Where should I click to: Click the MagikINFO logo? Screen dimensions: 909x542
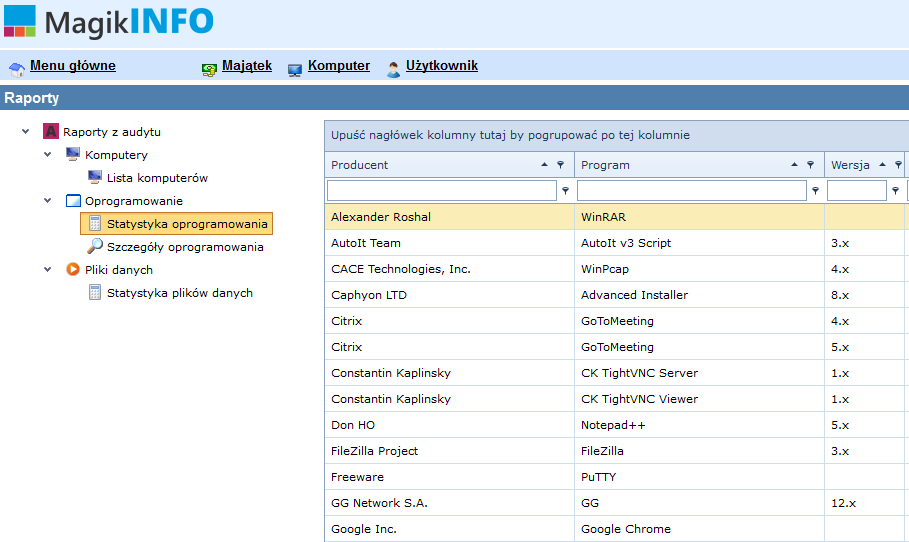coord(108,21)
